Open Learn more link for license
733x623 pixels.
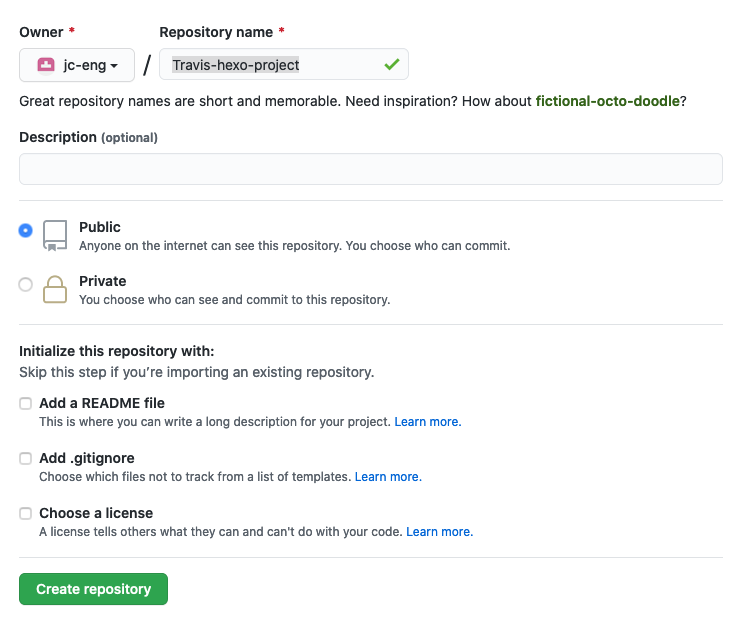pyautogui.click(x=439, y=532)
